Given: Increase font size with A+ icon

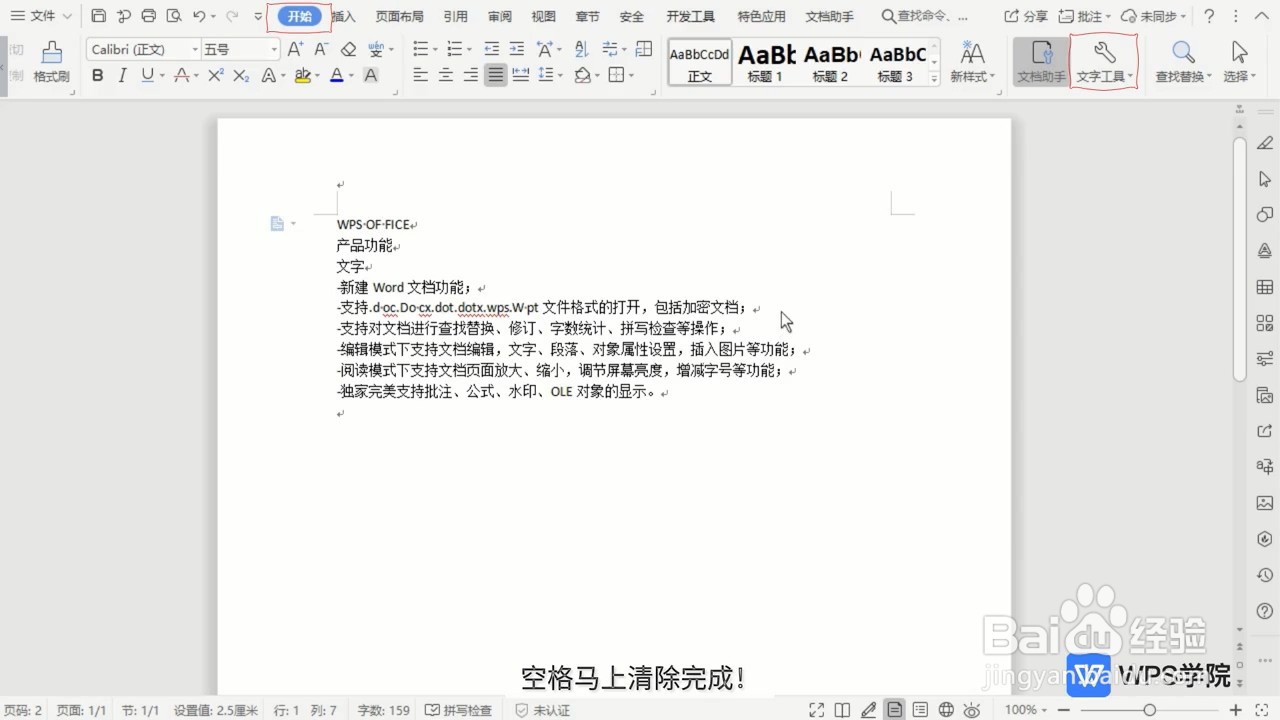Looking at the screenshot, I should pos(295,49).
